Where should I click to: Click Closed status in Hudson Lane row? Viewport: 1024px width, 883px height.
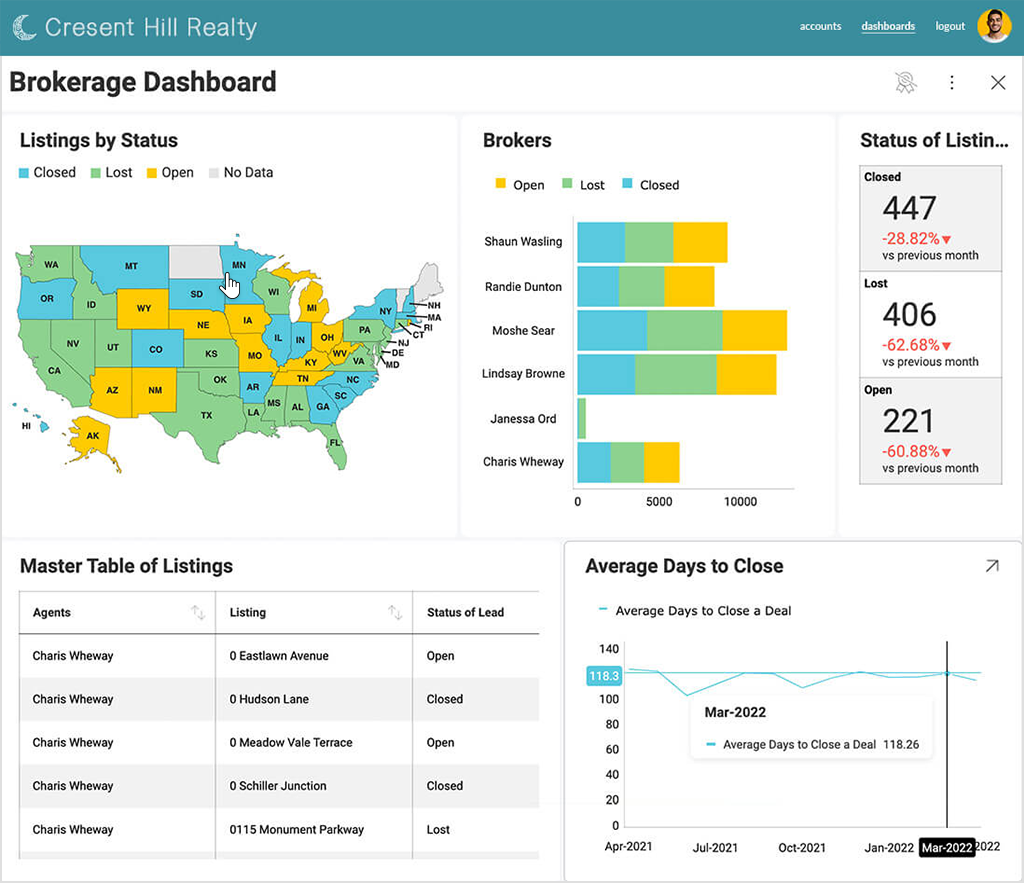tap(445, 699)
